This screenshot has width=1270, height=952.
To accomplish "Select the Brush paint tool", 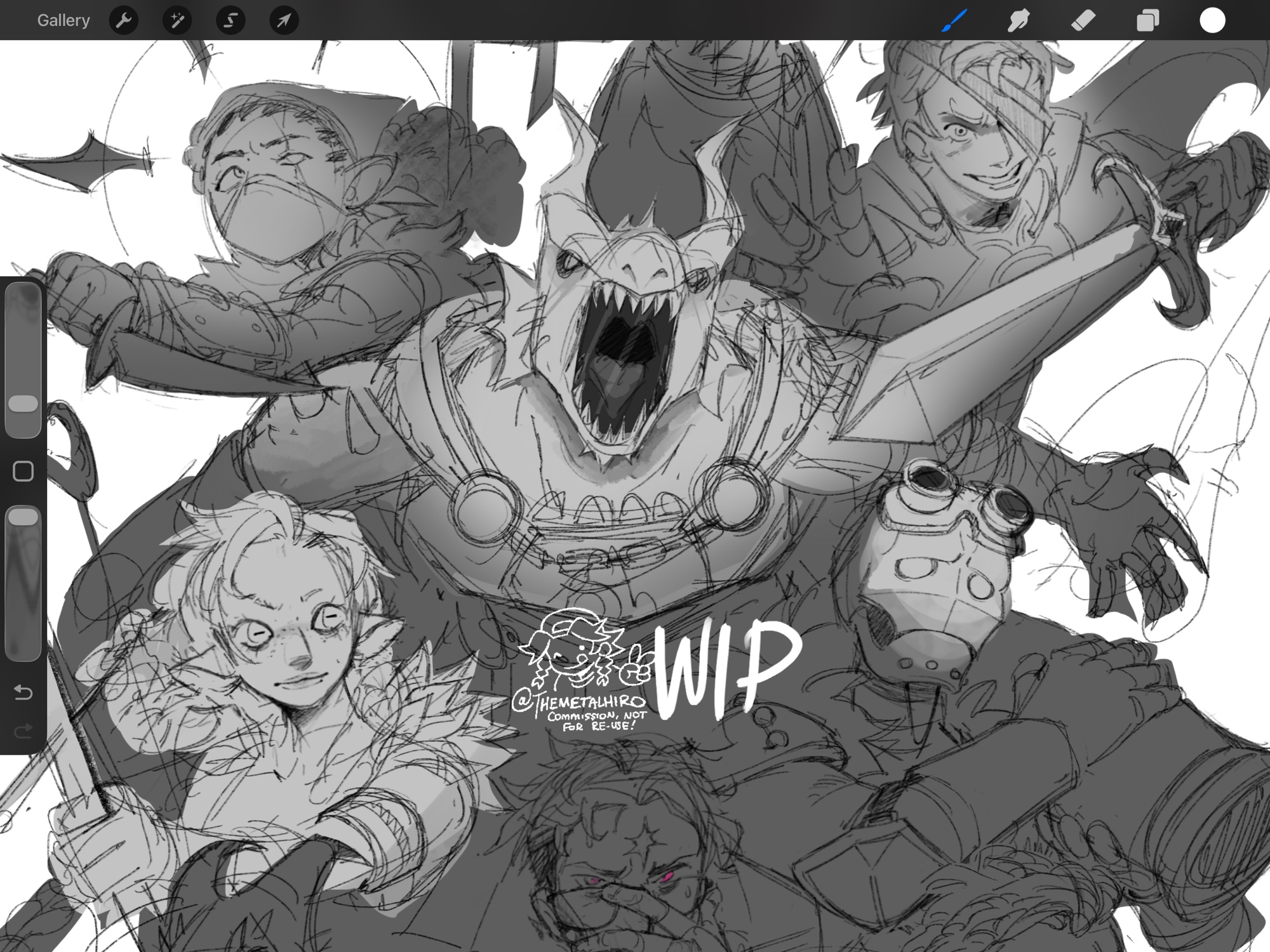I will 954,20.
